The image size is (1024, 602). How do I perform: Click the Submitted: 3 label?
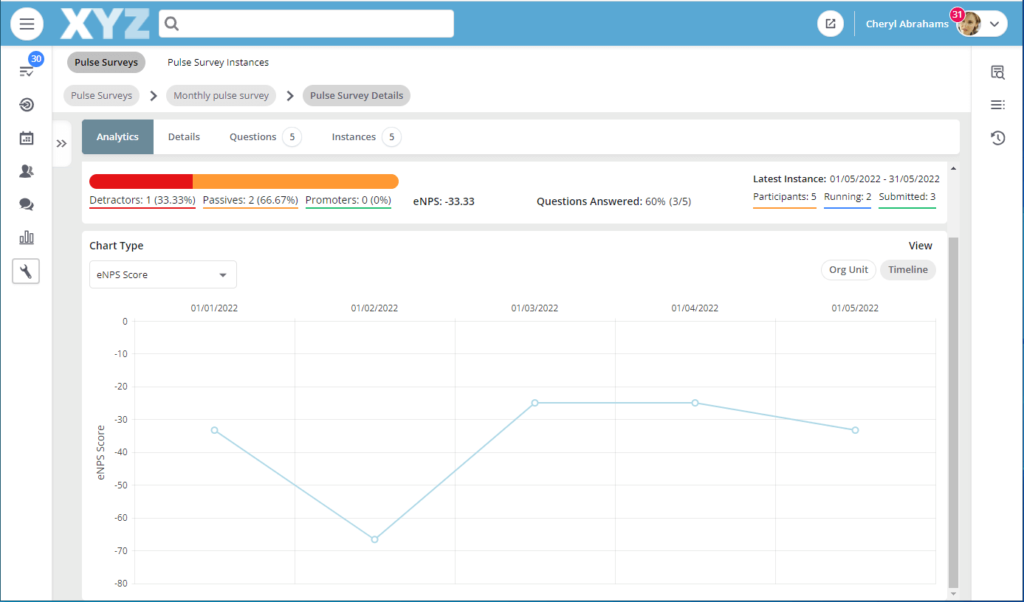tap(907, 197)
